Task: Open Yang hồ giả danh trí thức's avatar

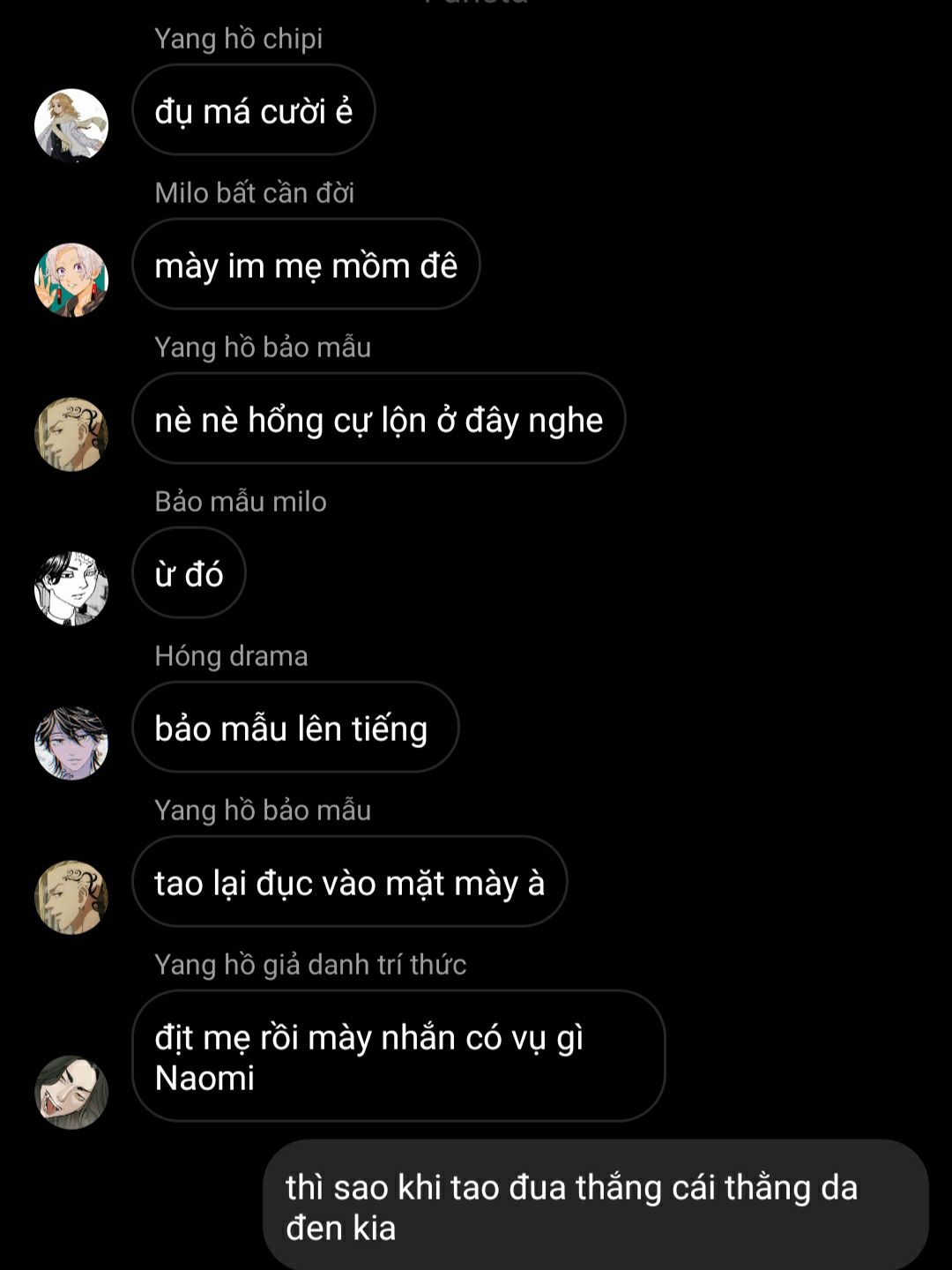Action: (71, 1092)
